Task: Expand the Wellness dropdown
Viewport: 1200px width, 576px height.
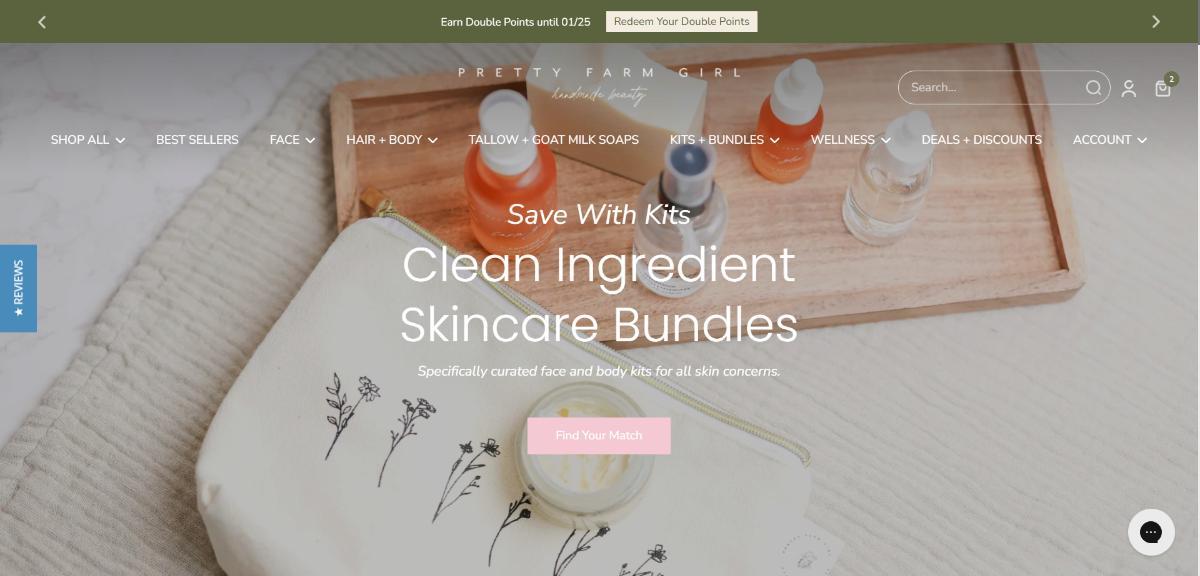Action: coord(850,140)
